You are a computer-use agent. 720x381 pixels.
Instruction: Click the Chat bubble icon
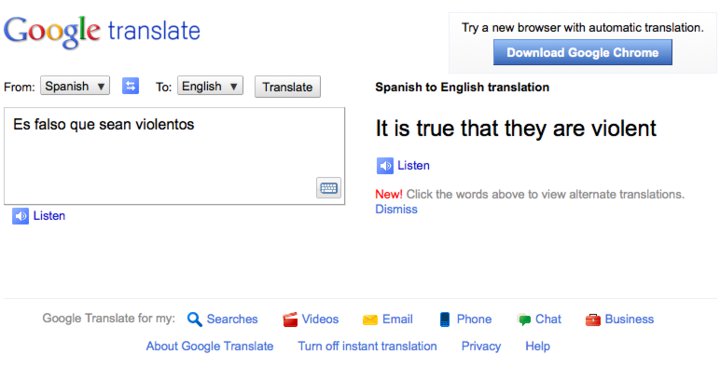click(x=524, y=319)
